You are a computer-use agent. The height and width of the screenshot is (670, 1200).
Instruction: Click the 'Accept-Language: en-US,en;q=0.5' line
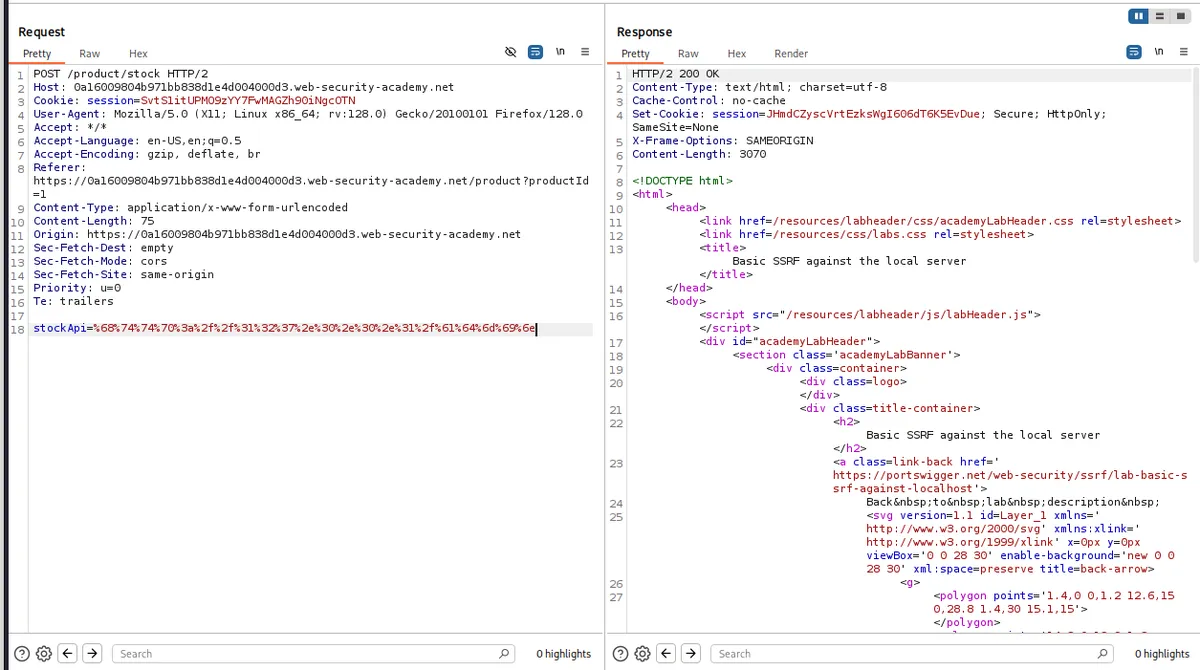pyautogui.click(x=137, y=141)
